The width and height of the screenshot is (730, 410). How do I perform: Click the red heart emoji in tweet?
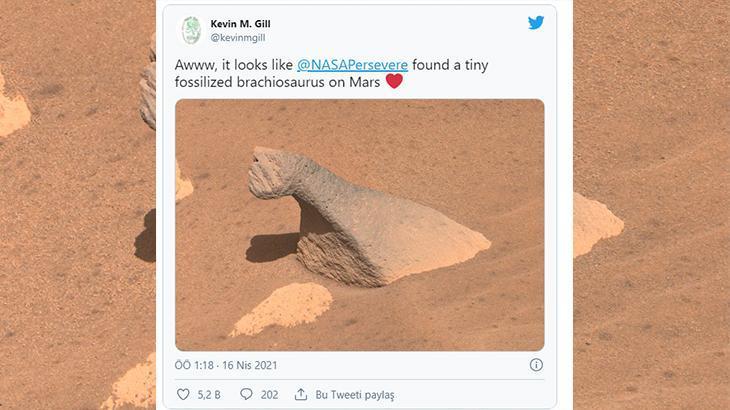(x=394, y=81)
